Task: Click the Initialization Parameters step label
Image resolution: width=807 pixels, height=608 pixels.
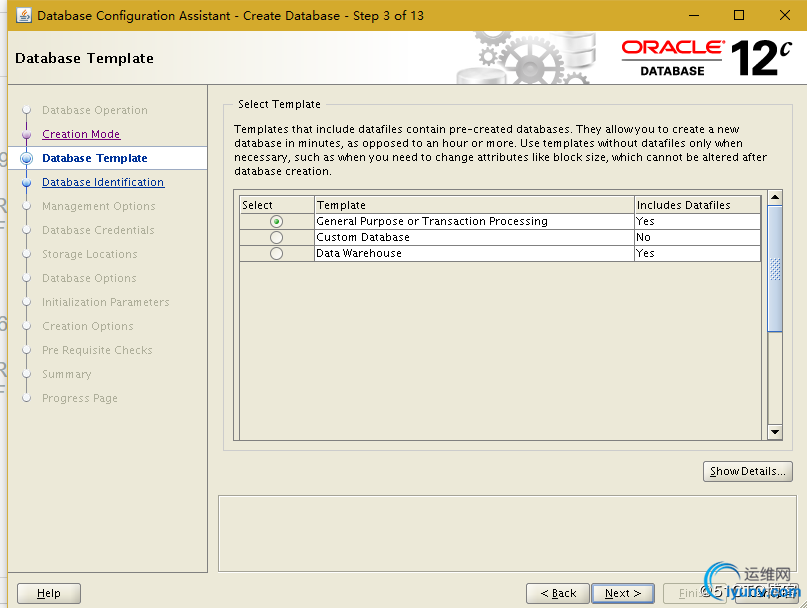Action: pos(106,302)
